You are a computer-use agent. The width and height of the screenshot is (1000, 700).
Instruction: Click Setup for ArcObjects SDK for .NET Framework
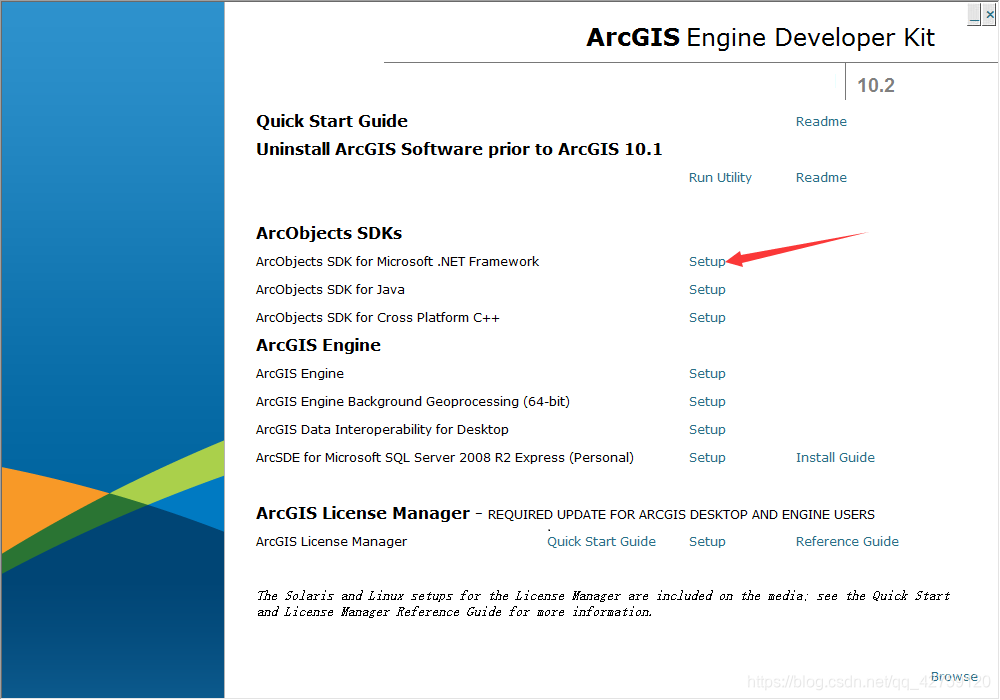pyautogui.click(x=707, y=261)
